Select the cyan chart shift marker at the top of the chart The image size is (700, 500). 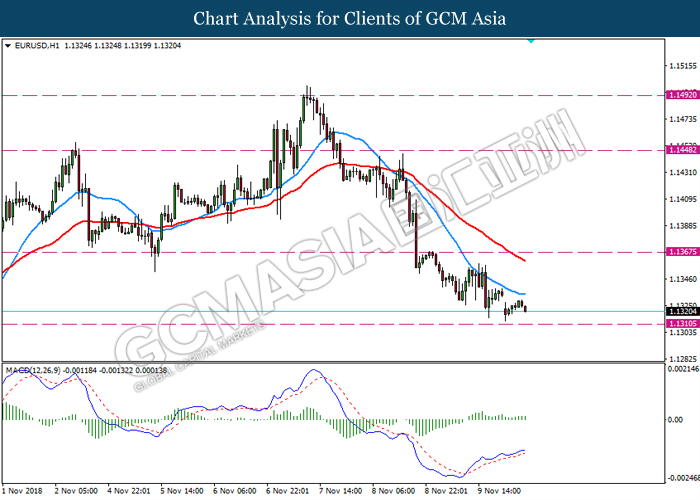530,41
